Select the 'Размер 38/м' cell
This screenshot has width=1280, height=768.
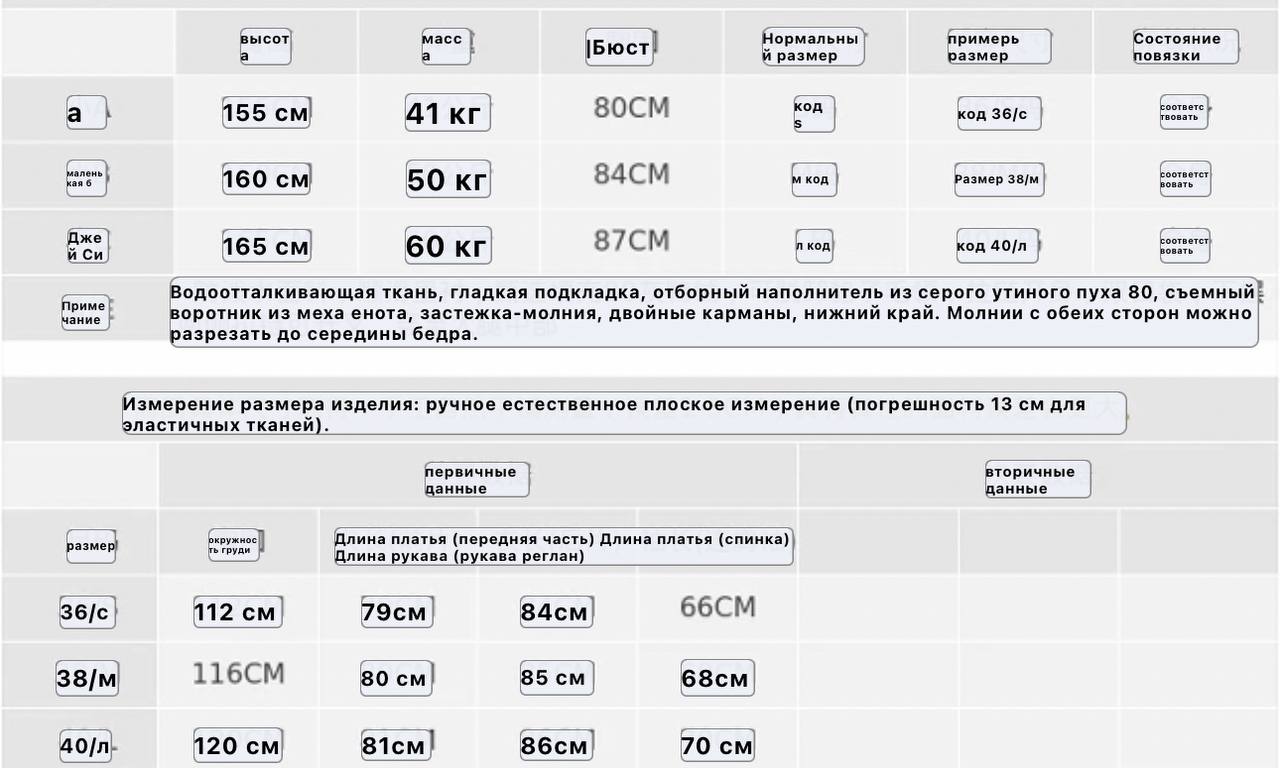[x=999, y=180]
